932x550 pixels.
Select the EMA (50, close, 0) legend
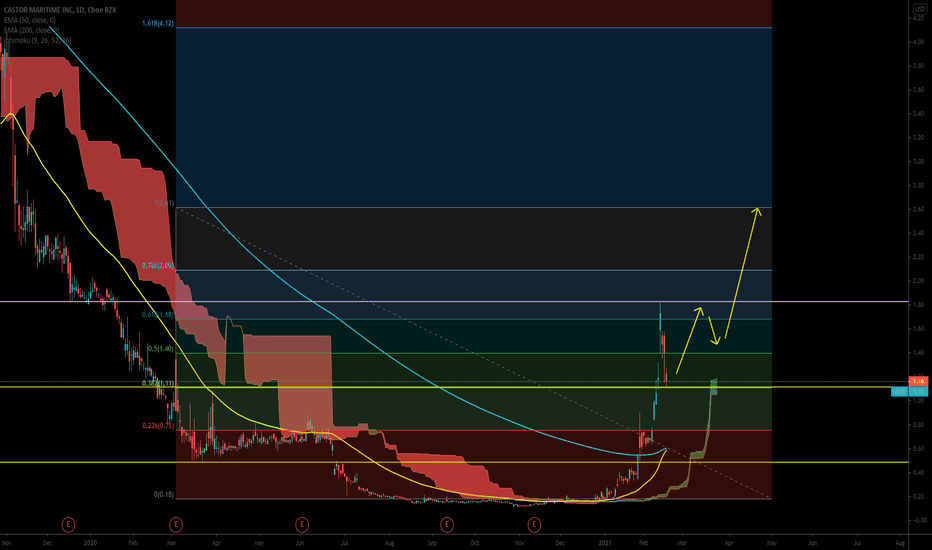(30, 20)
